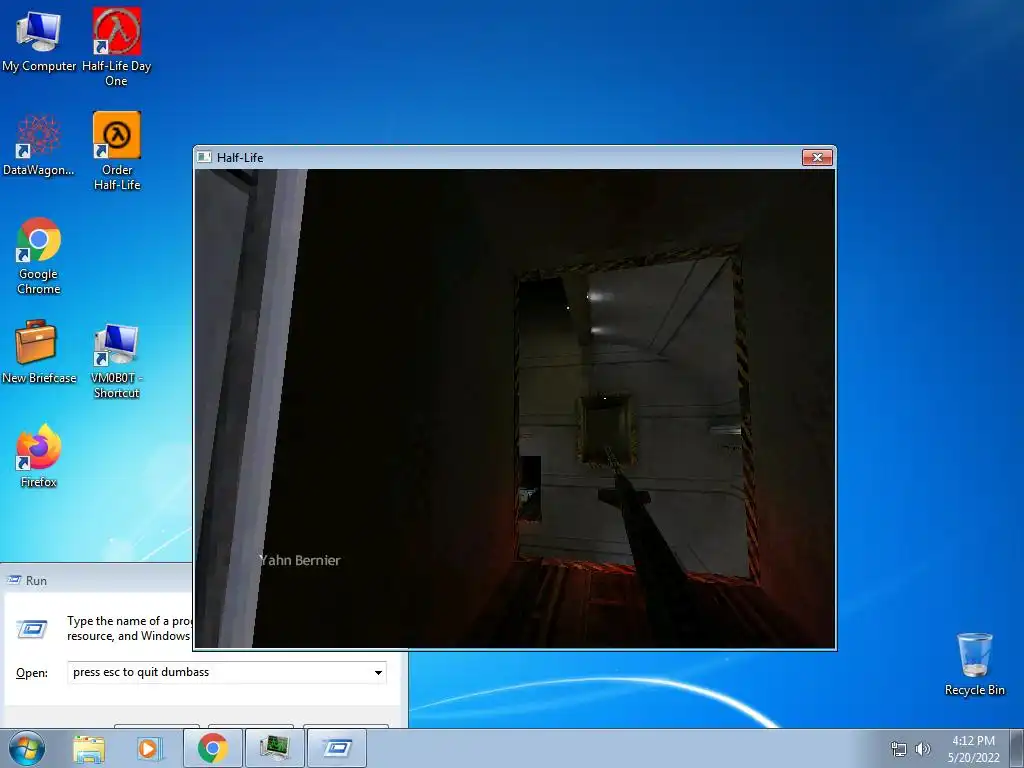The width and height of the screenshot is (1024, 768).
Task: Switch to the Run dialog taskbar button
Action: [x=336, y=748]
